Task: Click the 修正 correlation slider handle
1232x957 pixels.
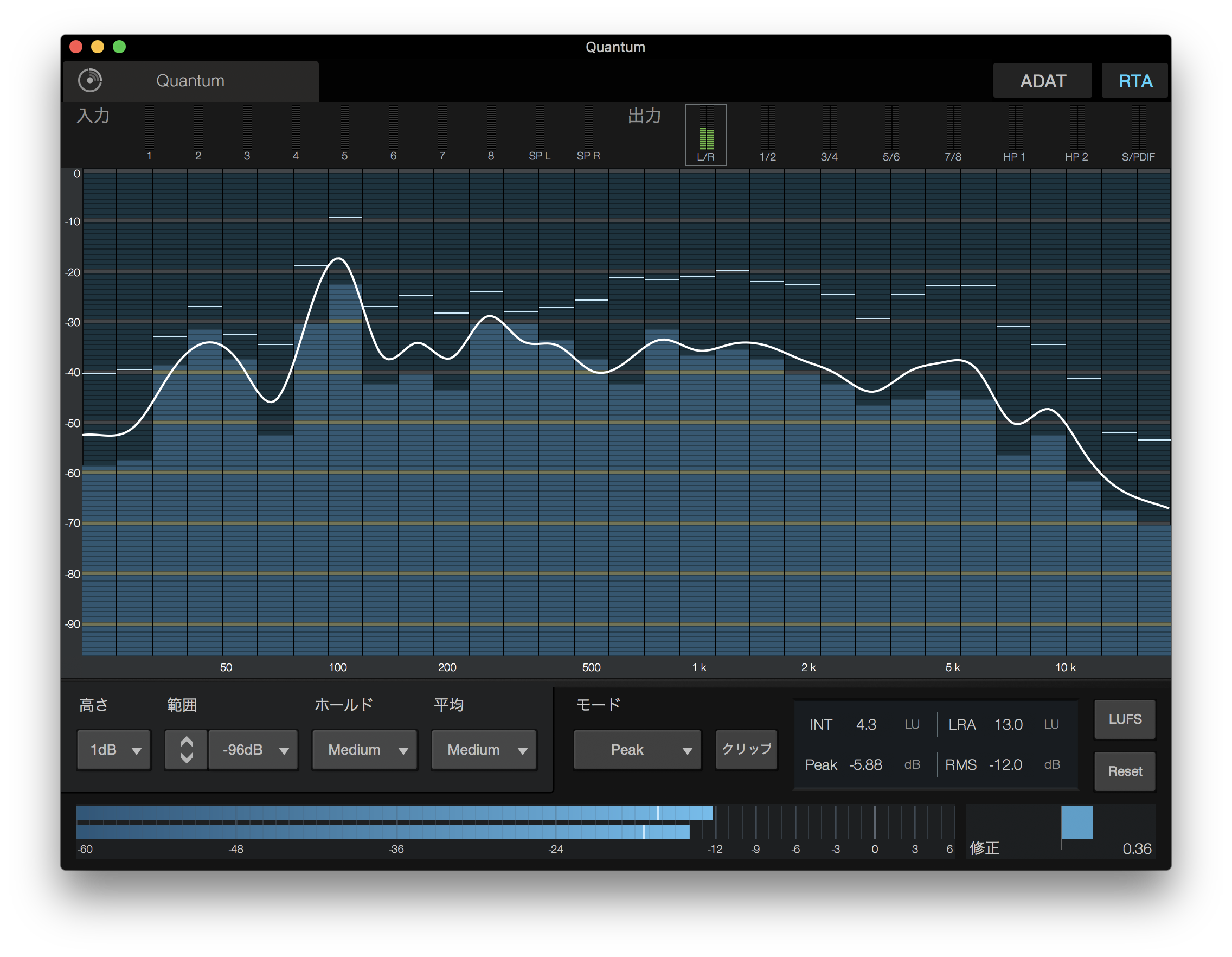Action: [x=1077, y=822]
